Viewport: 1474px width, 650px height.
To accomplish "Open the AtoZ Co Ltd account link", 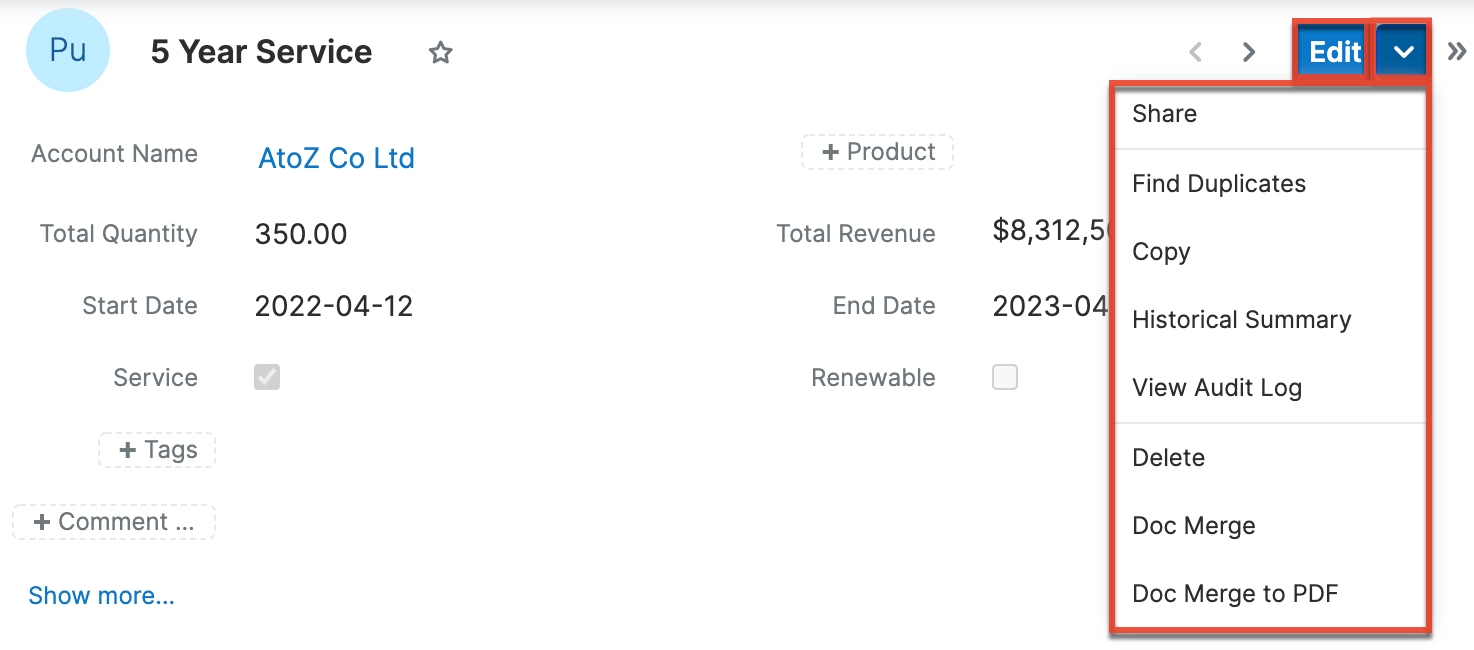I will pyautogui.click(x=336, y=157).
